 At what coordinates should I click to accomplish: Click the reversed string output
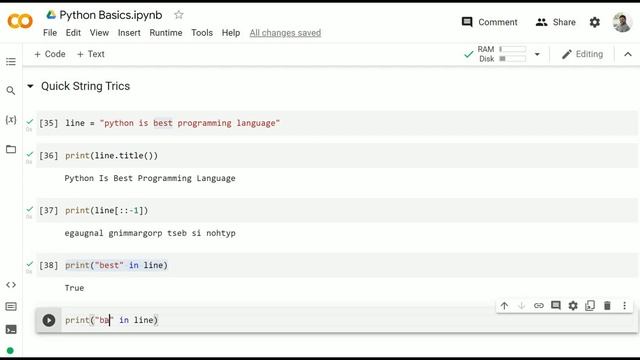coord(150,233)
